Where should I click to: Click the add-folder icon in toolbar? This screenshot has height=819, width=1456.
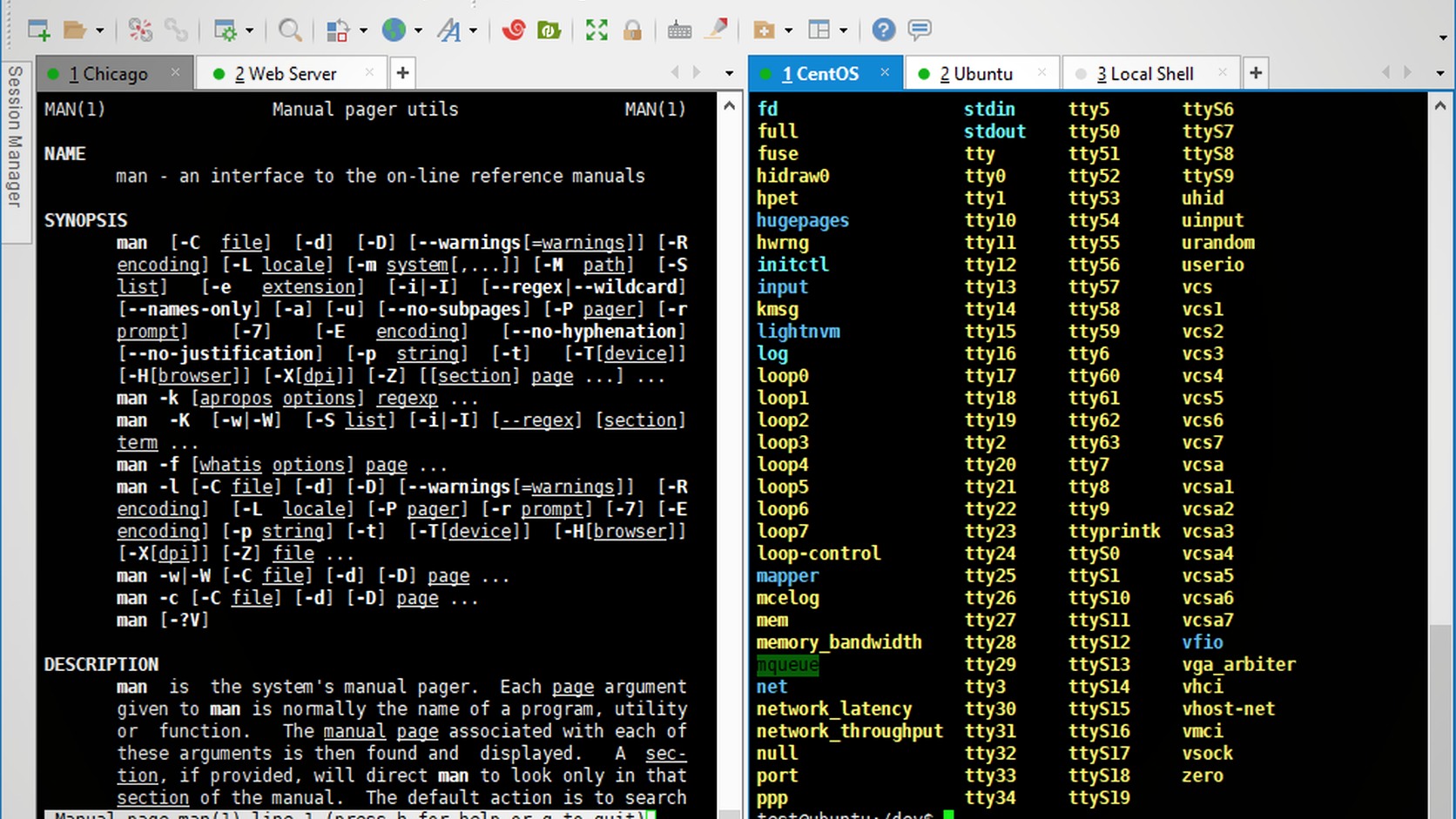click(x=764, y=30)
